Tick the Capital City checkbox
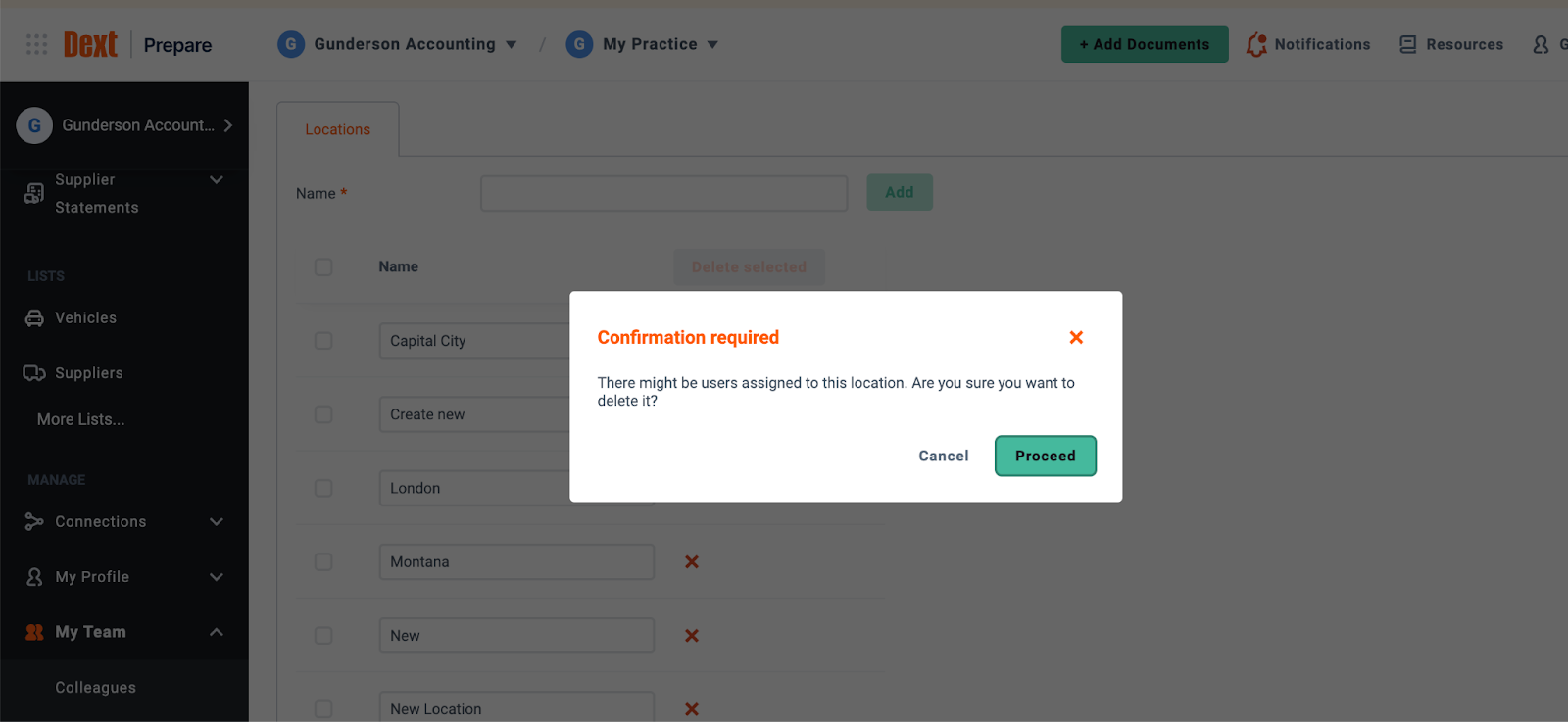This screenshot has width=1568, height=722. pyautogui.click(x=323, y=341)
